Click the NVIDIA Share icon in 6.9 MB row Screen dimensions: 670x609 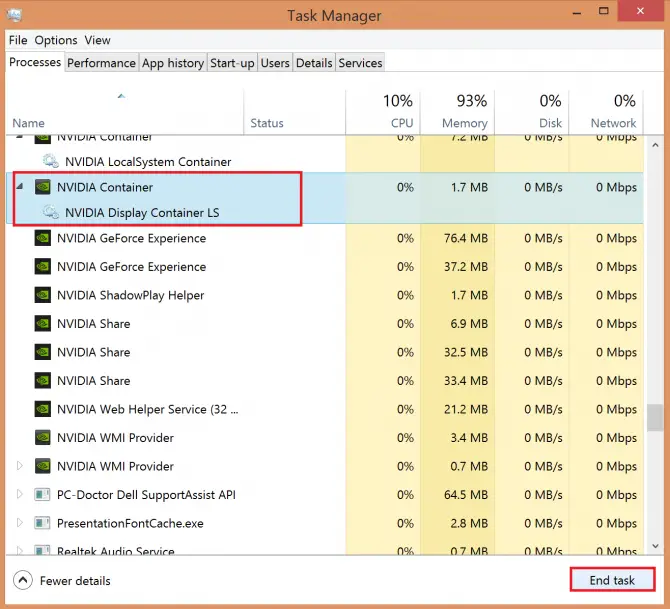(x=43, y=323)
